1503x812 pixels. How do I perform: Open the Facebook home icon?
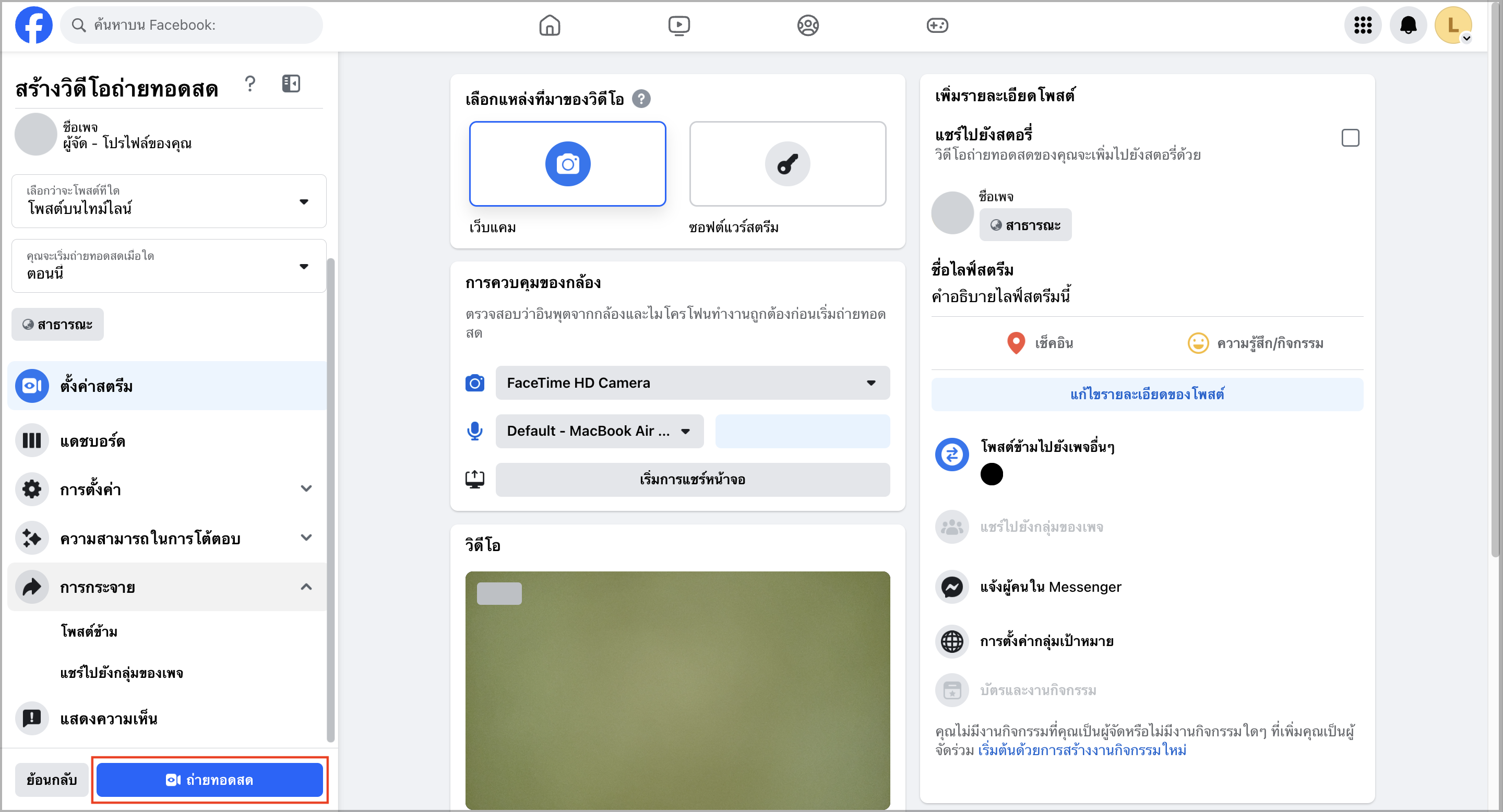click(549, 25)
